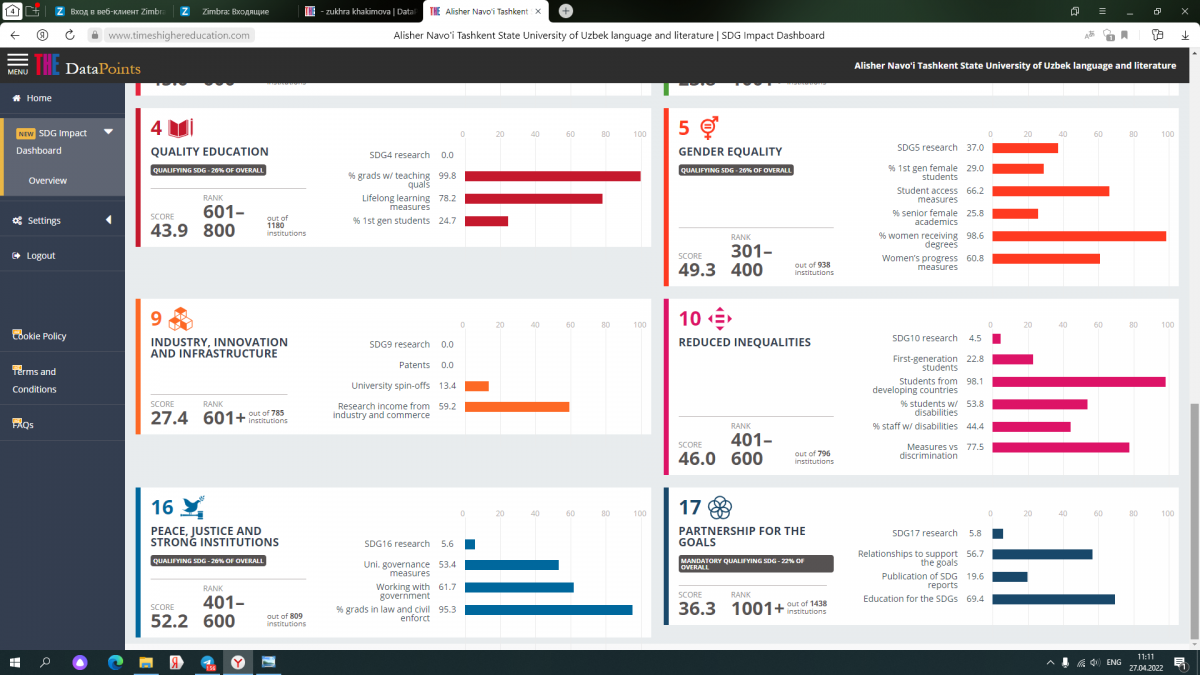The height and width of the screenshot is (675, 1200).
Task: Click the ENG language indicator
Action: click(x=1113, y=662)
